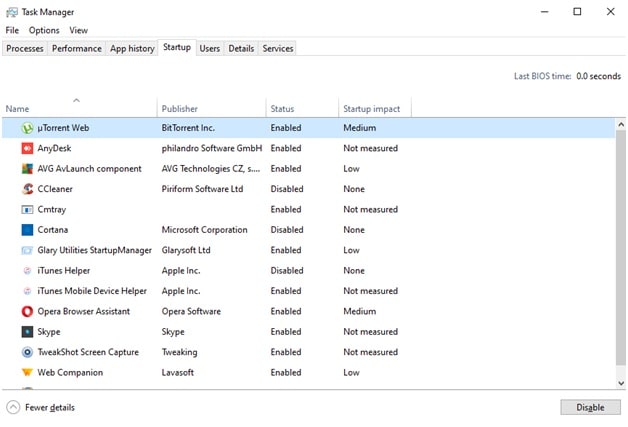This screenshot has height=427, width=628.
Task: Open the Options menu
Action: pos(44,30)
